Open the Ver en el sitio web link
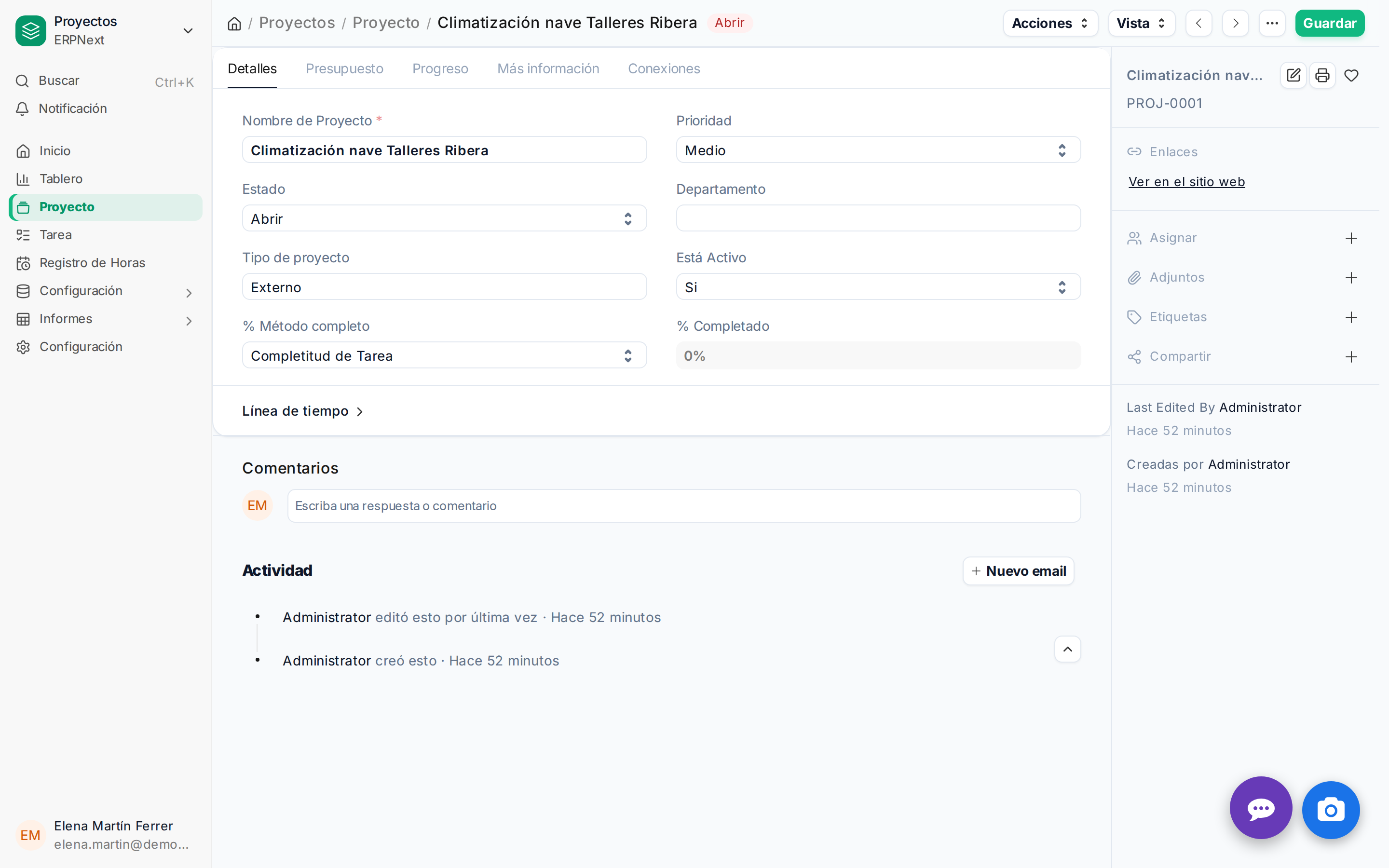Viewport: 1389px width, 868px height. (1186, 182)
